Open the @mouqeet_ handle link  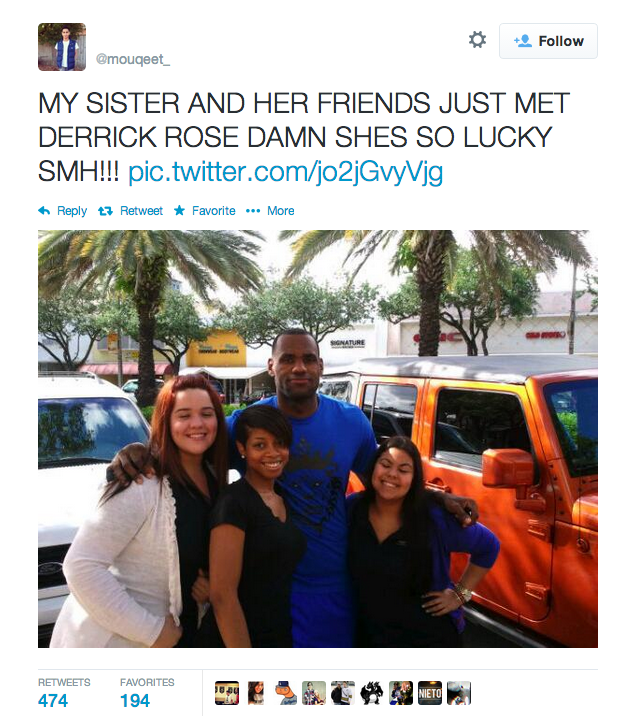point(132,59)
